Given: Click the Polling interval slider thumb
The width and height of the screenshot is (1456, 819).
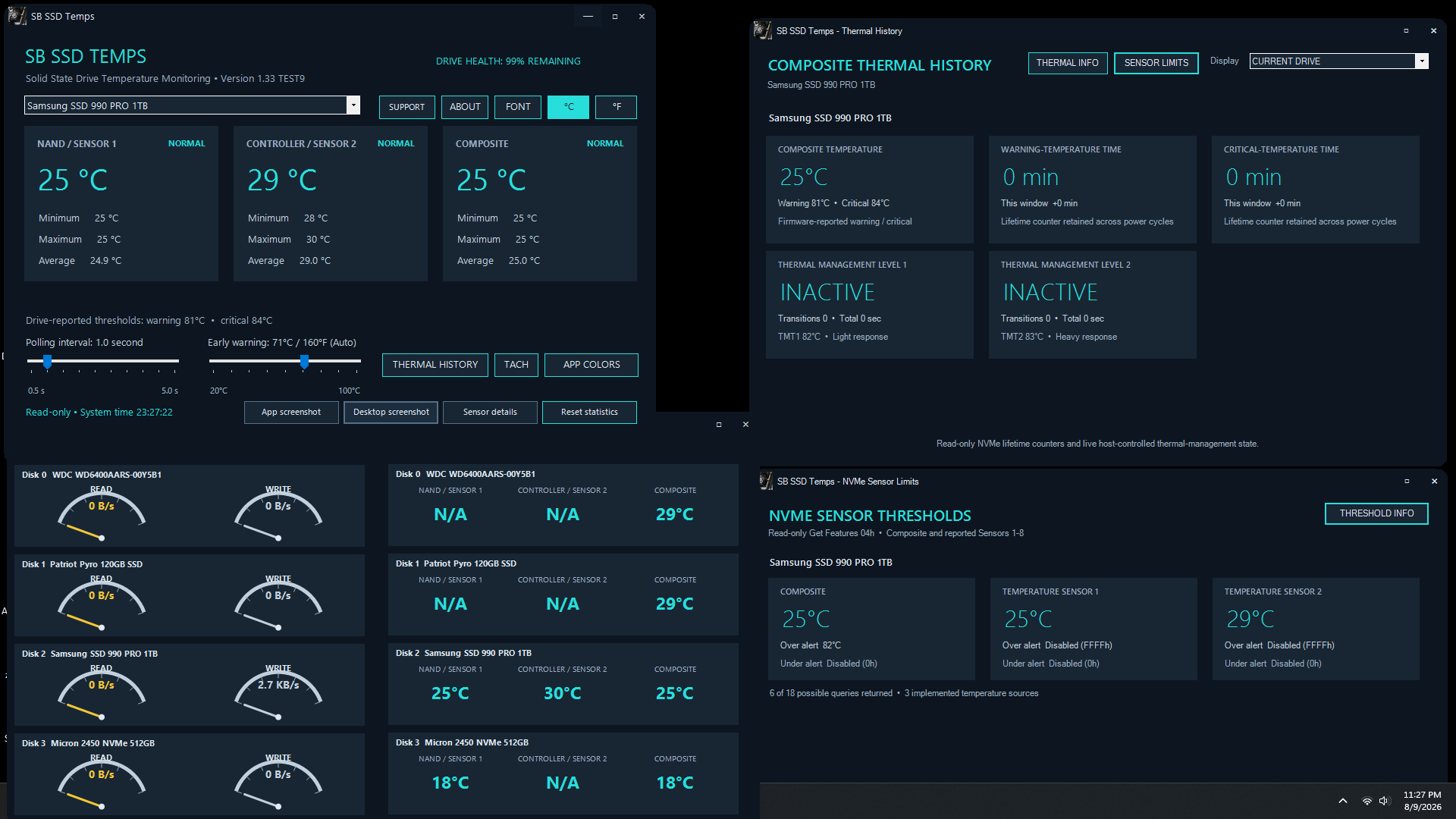Looking at the screenshot, I should (x=47, y=362).
